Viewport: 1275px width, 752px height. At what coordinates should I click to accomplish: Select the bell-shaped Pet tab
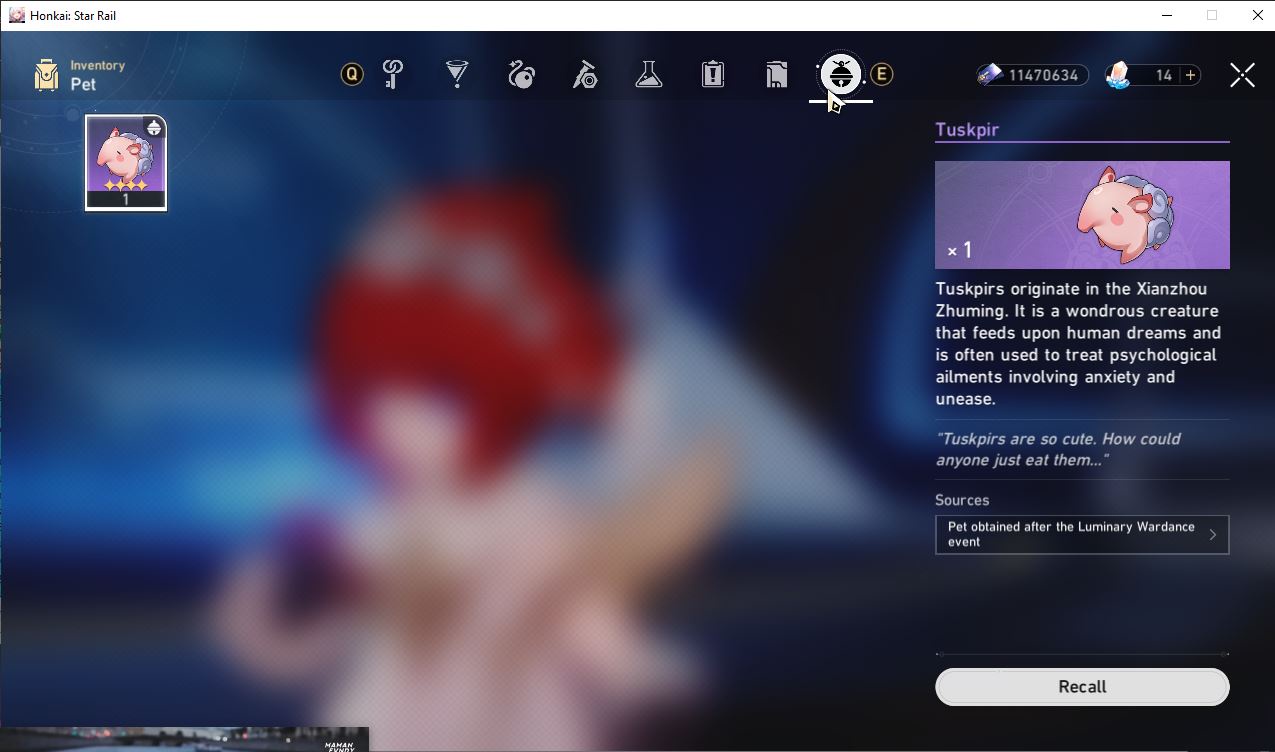840,74
